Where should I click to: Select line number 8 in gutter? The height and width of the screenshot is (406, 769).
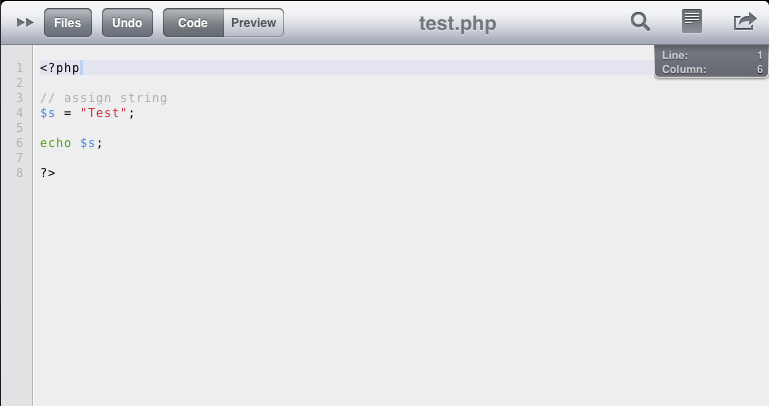[20, 173]
